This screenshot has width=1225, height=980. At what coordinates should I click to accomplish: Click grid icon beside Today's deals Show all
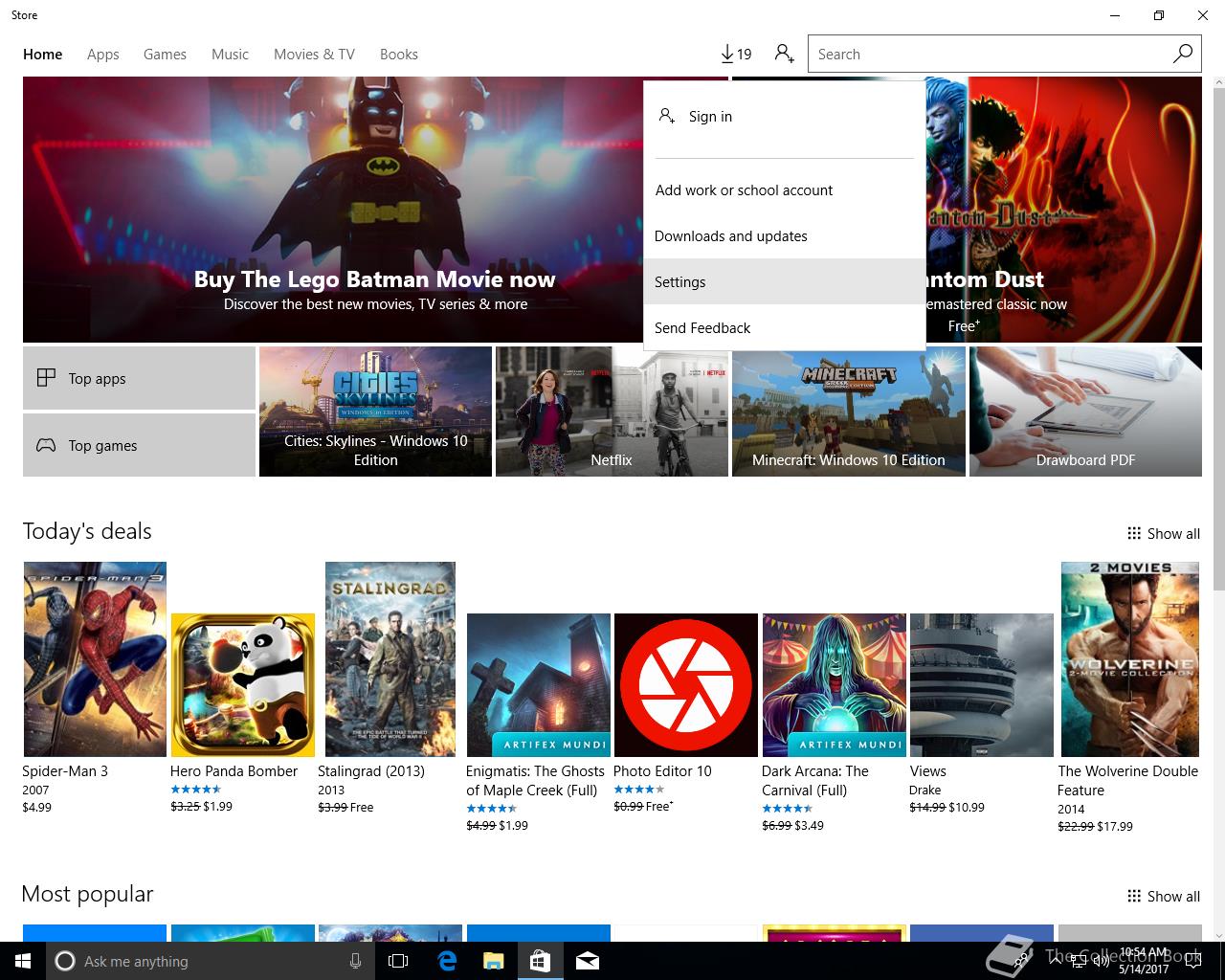pos(1134,533)
